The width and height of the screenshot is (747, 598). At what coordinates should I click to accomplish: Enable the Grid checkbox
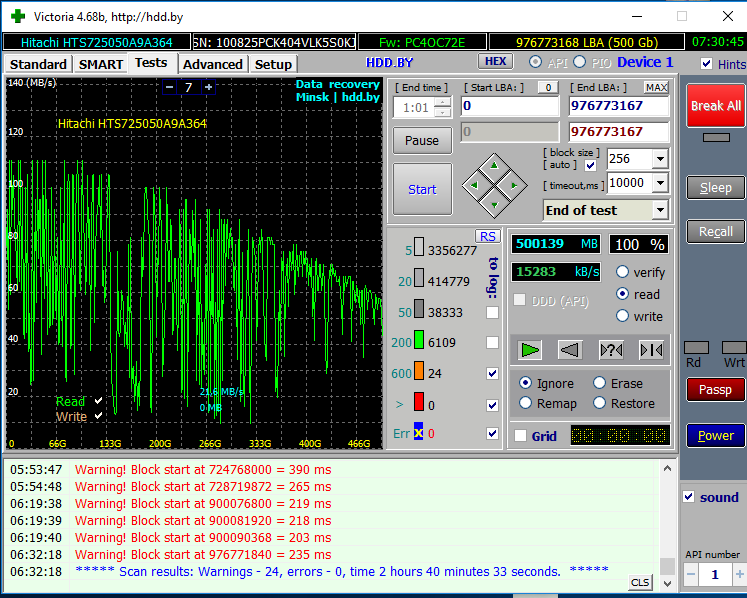click(520, 436)
